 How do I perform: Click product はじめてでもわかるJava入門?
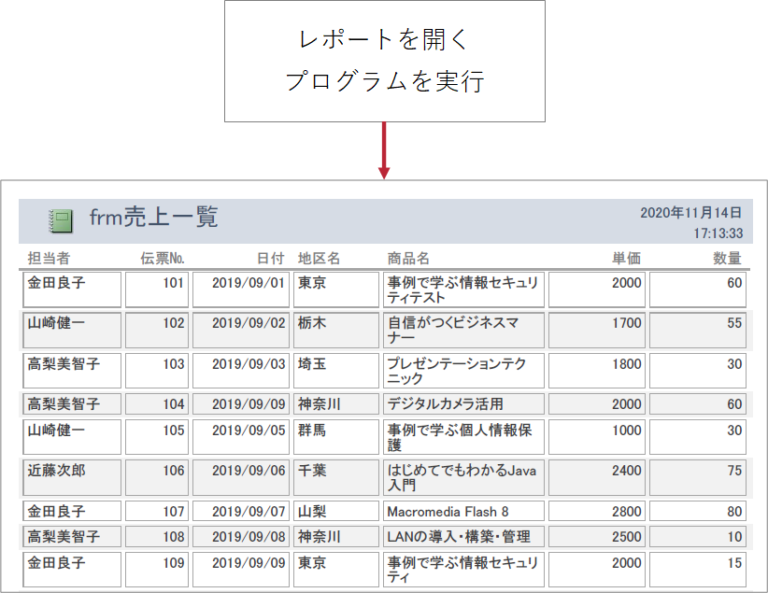pos(463,477)
